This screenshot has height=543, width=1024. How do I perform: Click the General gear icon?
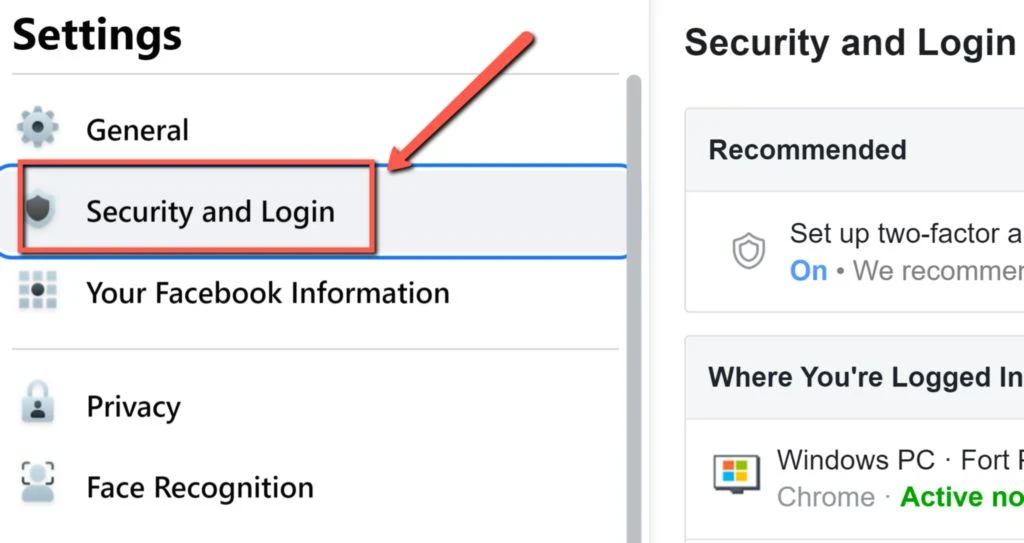tap(38, 127)
